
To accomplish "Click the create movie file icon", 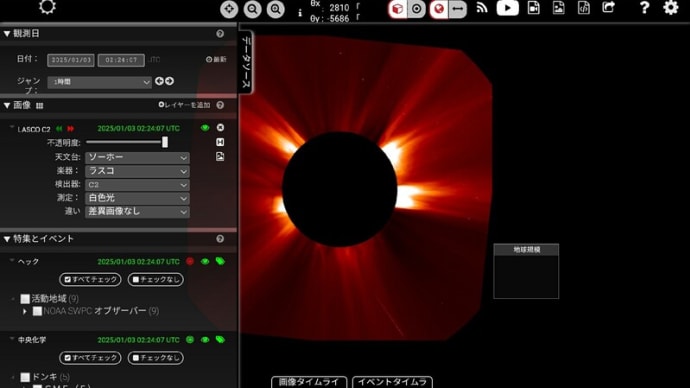I will pyautogui.click(x=533, y=7).
